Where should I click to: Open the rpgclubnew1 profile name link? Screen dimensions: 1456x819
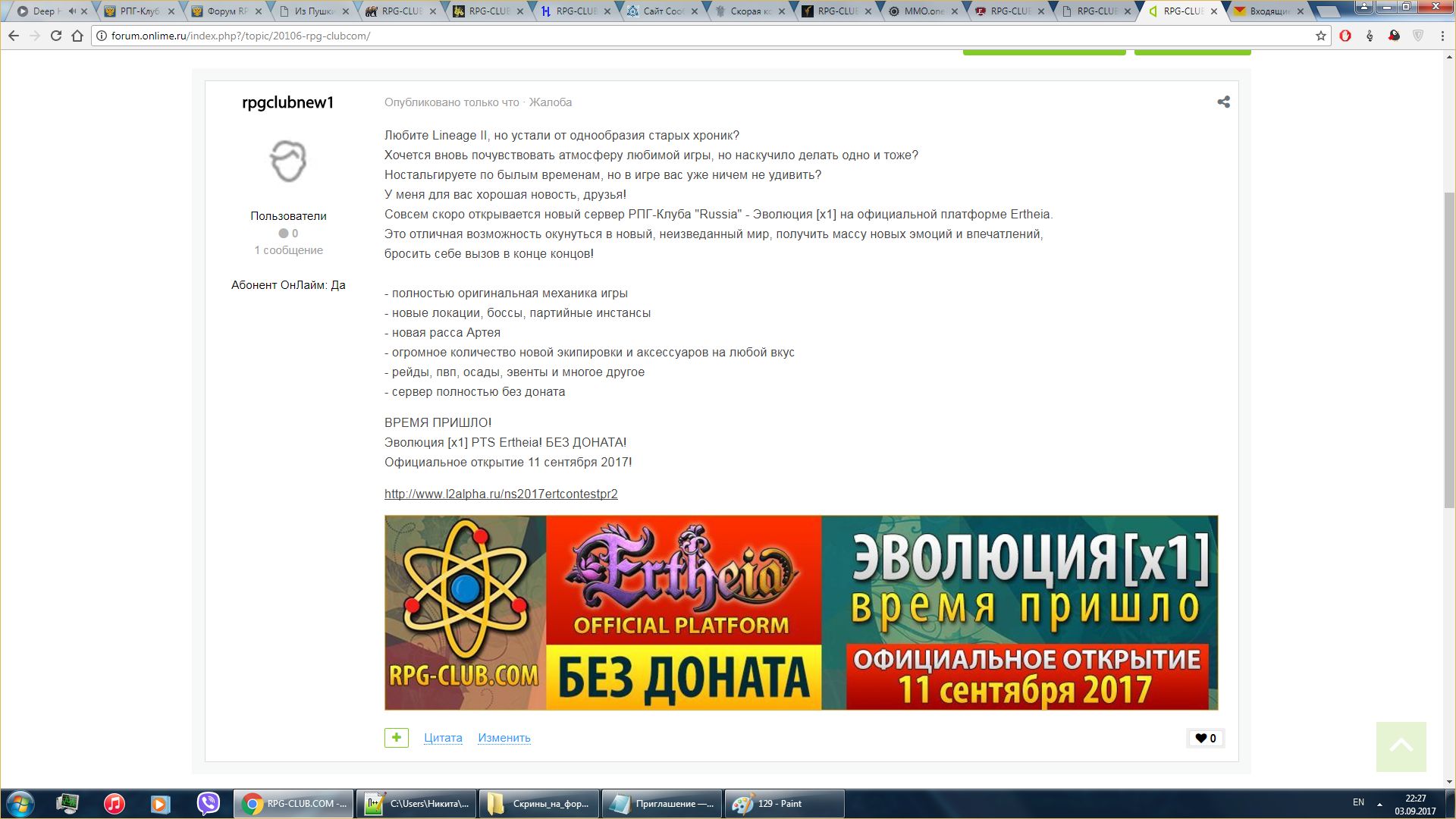coord(288,102)
